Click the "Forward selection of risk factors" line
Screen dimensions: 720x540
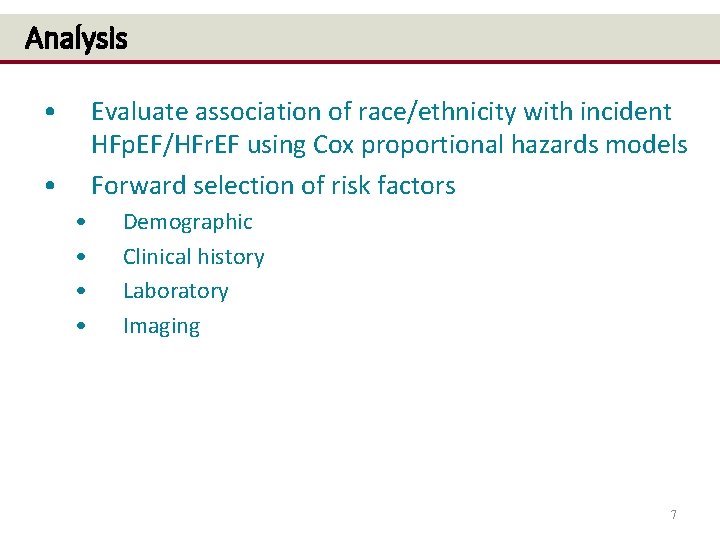273,186
